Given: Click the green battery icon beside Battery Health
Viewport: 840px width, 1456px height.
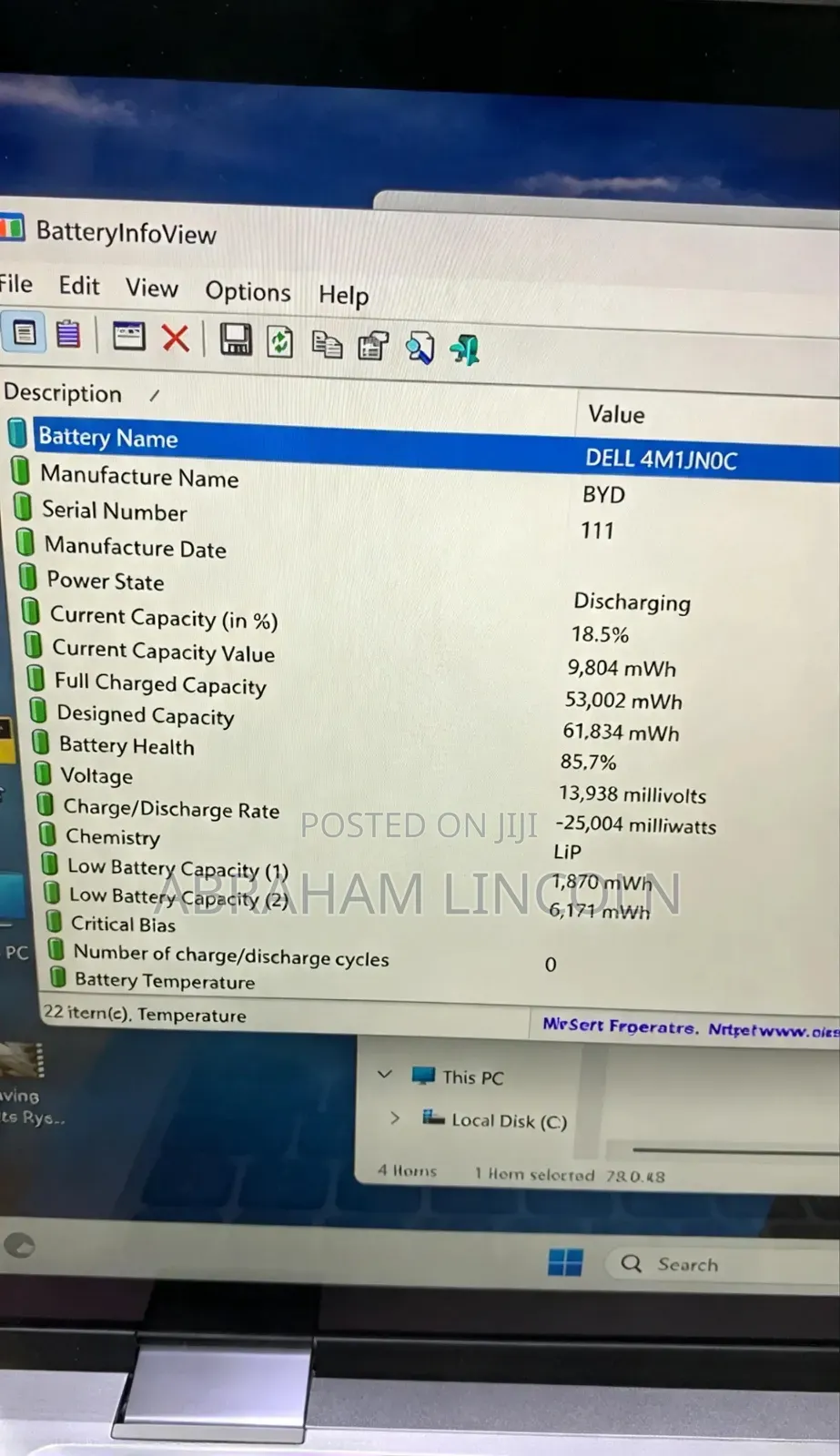Looking at the screenshot, I should coord(40,742).
